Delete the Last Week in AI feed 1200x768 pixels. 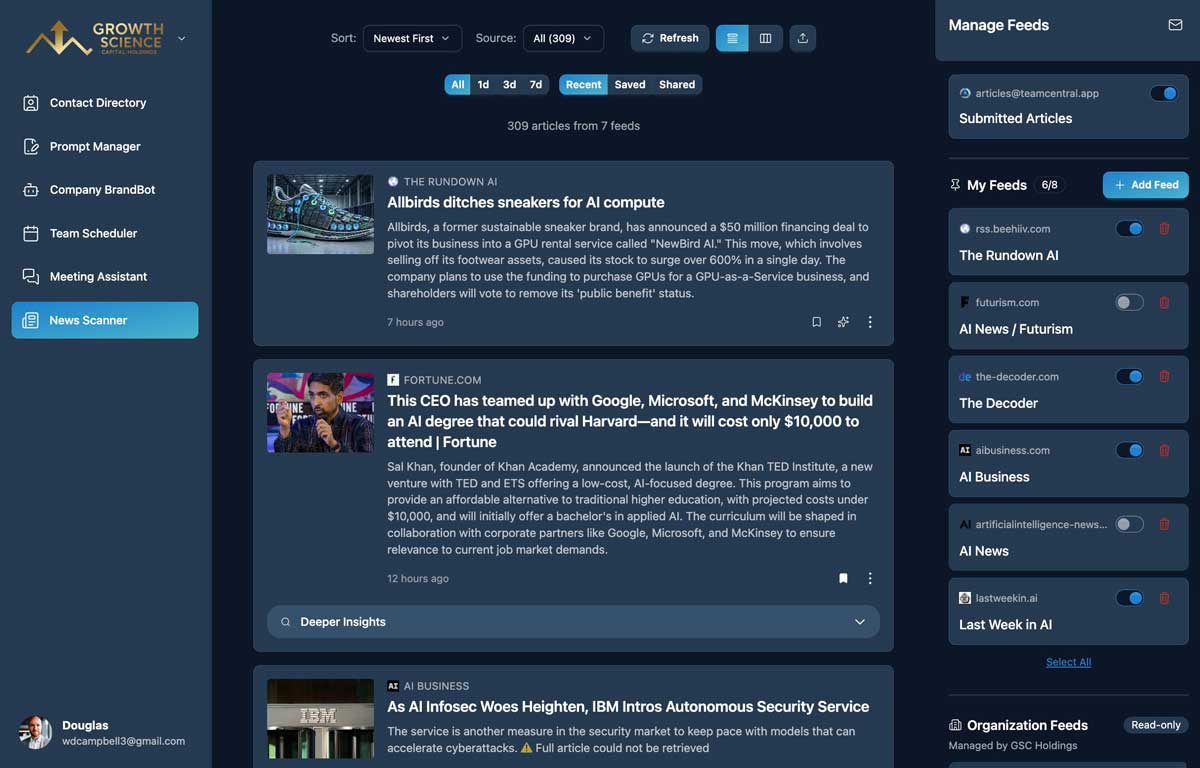[1164, 598]
